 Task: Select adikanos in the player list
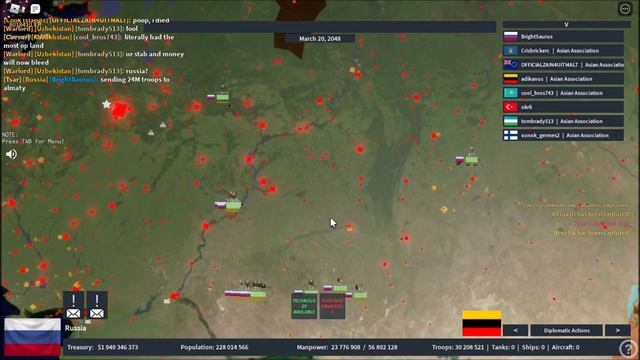[563, 79]
